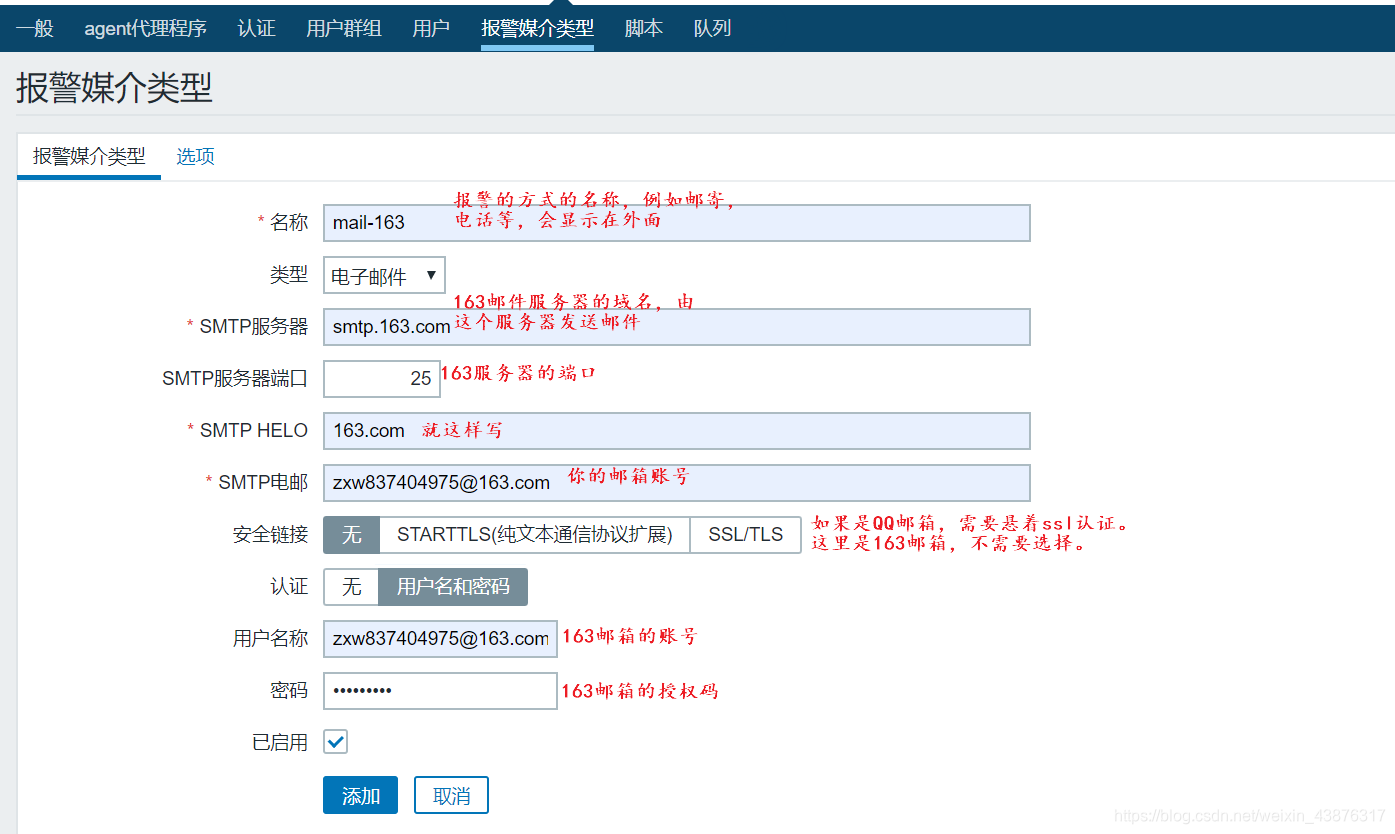The height and width of the screenshot is (834, 1395).
Task: Open the agent代理程序 menu item
Action: [x=145, y=28]
